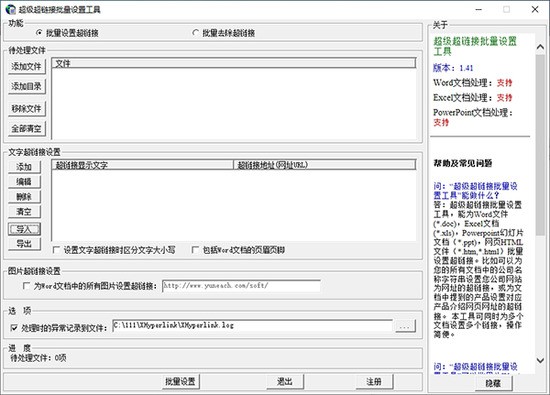The width and height of the screenshot is (550, 395).
Task: Click the 删除 hyperlink button
Action: (x=24, y=197)
